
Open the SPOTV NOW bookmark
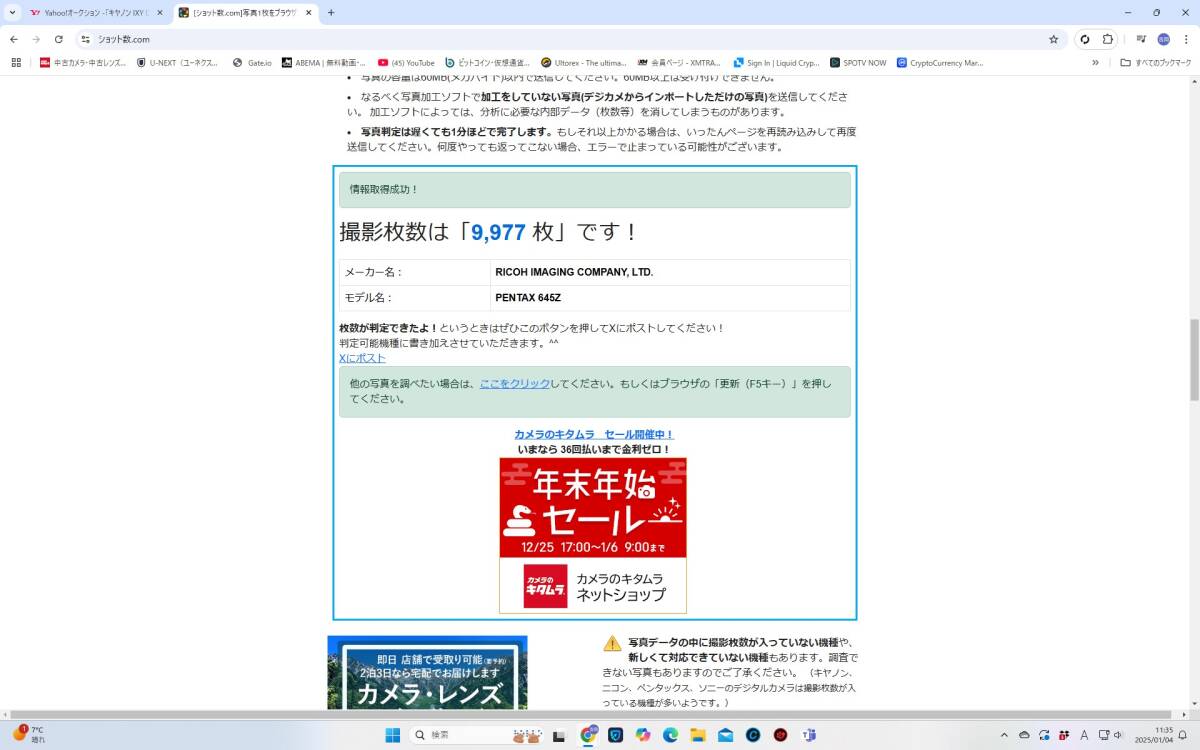858,62
